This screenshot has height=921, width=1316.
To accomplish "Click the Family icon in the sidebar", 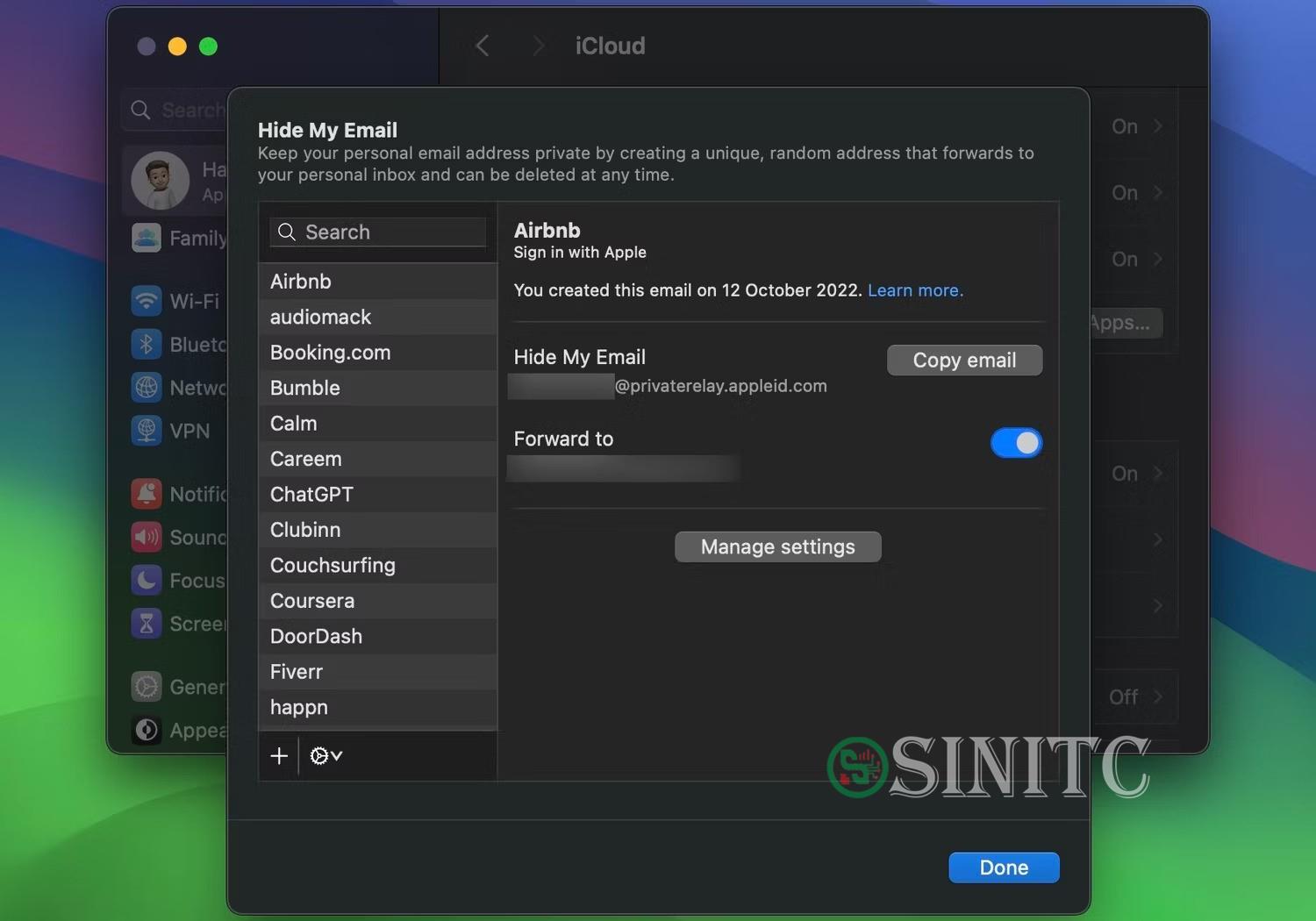I will [147, 238].
